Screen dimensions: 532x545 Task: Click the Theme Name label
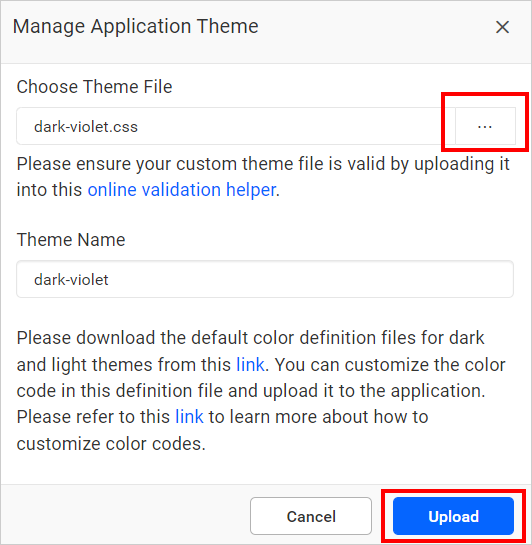(71, 239)
